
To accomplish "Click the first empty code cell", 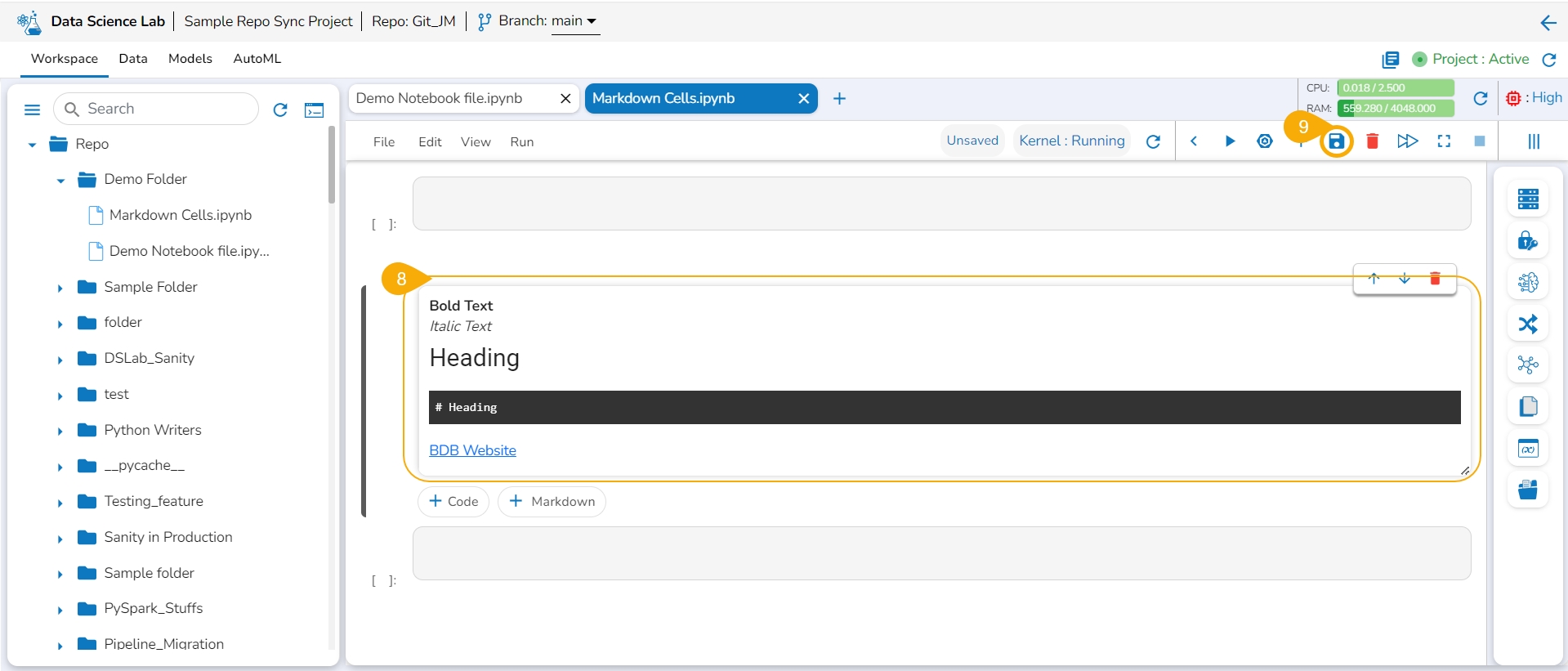I will pyautogui.click(x=941, y=204).
